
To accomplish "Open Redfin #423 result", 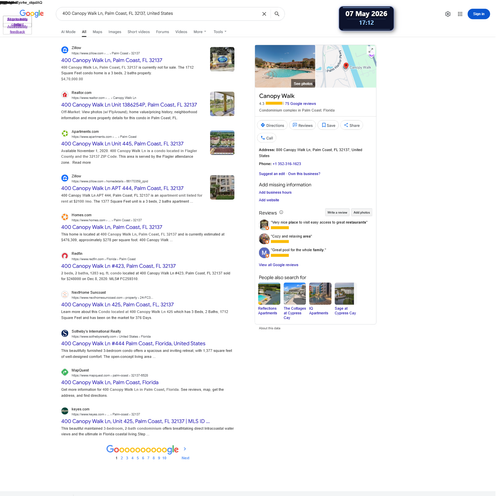I will pyautogui.click(x=118, y=266).
